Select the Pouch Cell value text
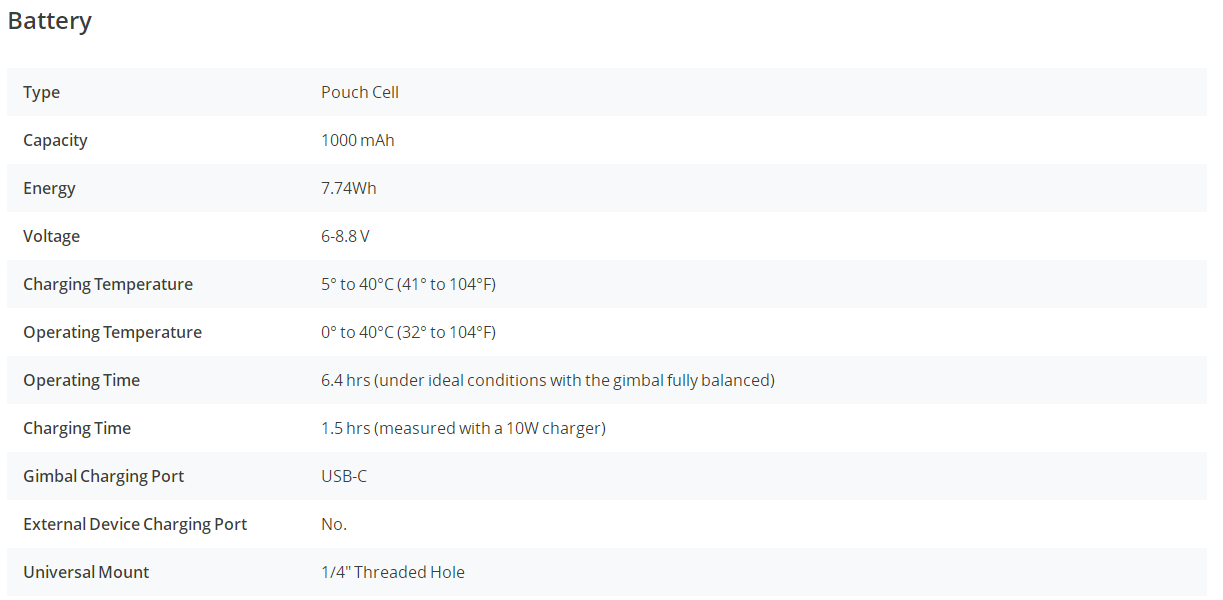 360,92
